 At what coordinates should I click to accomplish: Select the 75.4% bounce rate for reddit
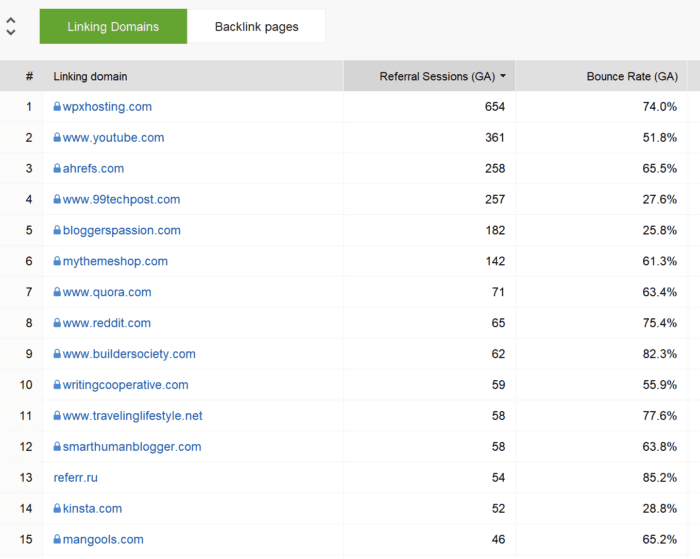pos(659,323)
